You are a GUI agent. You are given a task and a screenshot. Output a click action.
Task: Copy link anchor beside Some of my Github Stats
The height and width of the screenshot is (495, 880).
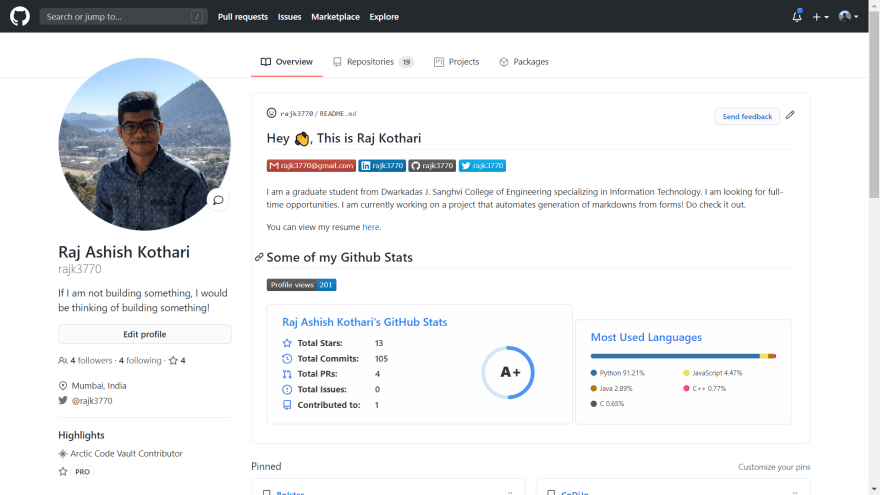tap(259, 257)
